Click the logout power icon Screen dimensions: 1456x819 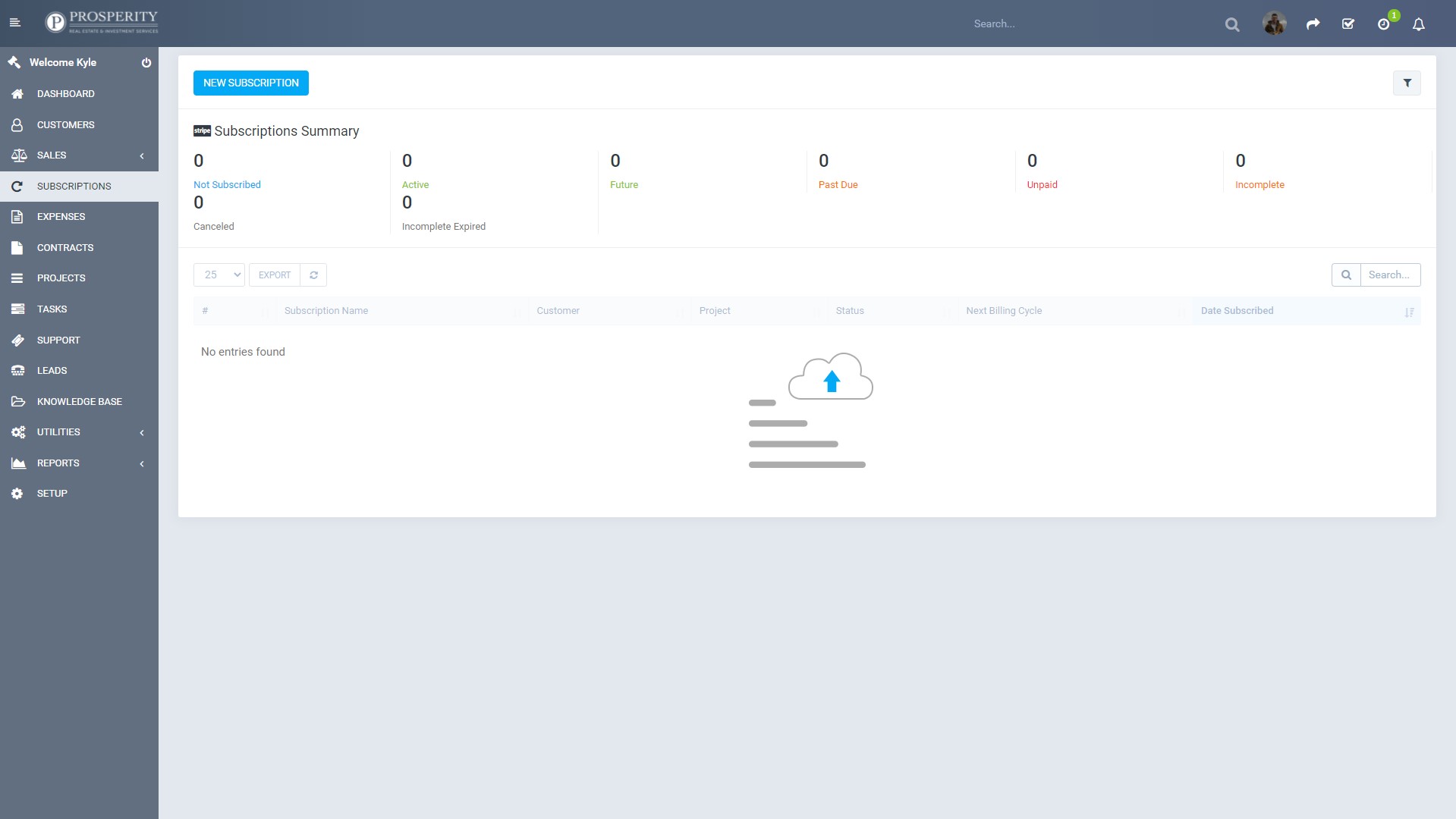coord(146,63)
